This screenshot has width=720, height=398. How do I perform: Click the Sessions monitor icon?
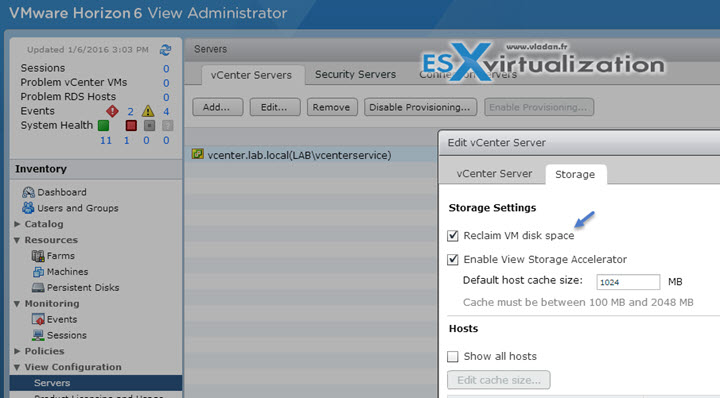click(38, 335)
